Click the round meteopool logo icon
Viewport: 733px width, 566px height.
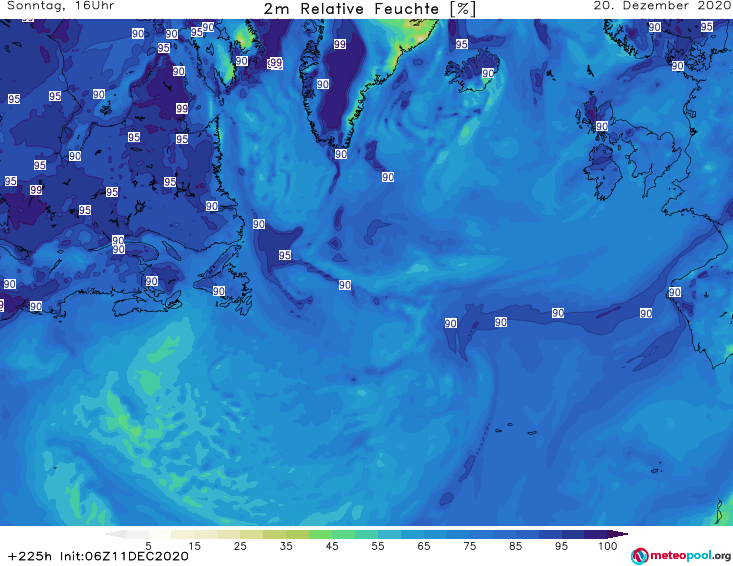[x=639, y=556]
